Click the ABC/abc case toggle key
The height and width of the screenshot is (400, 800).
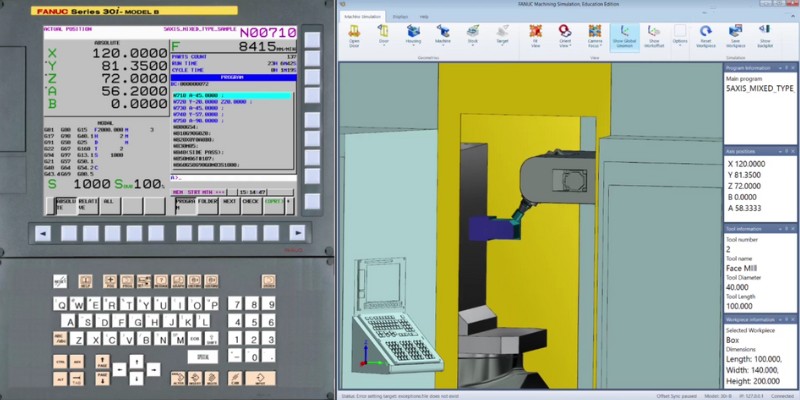pos(60,338)
